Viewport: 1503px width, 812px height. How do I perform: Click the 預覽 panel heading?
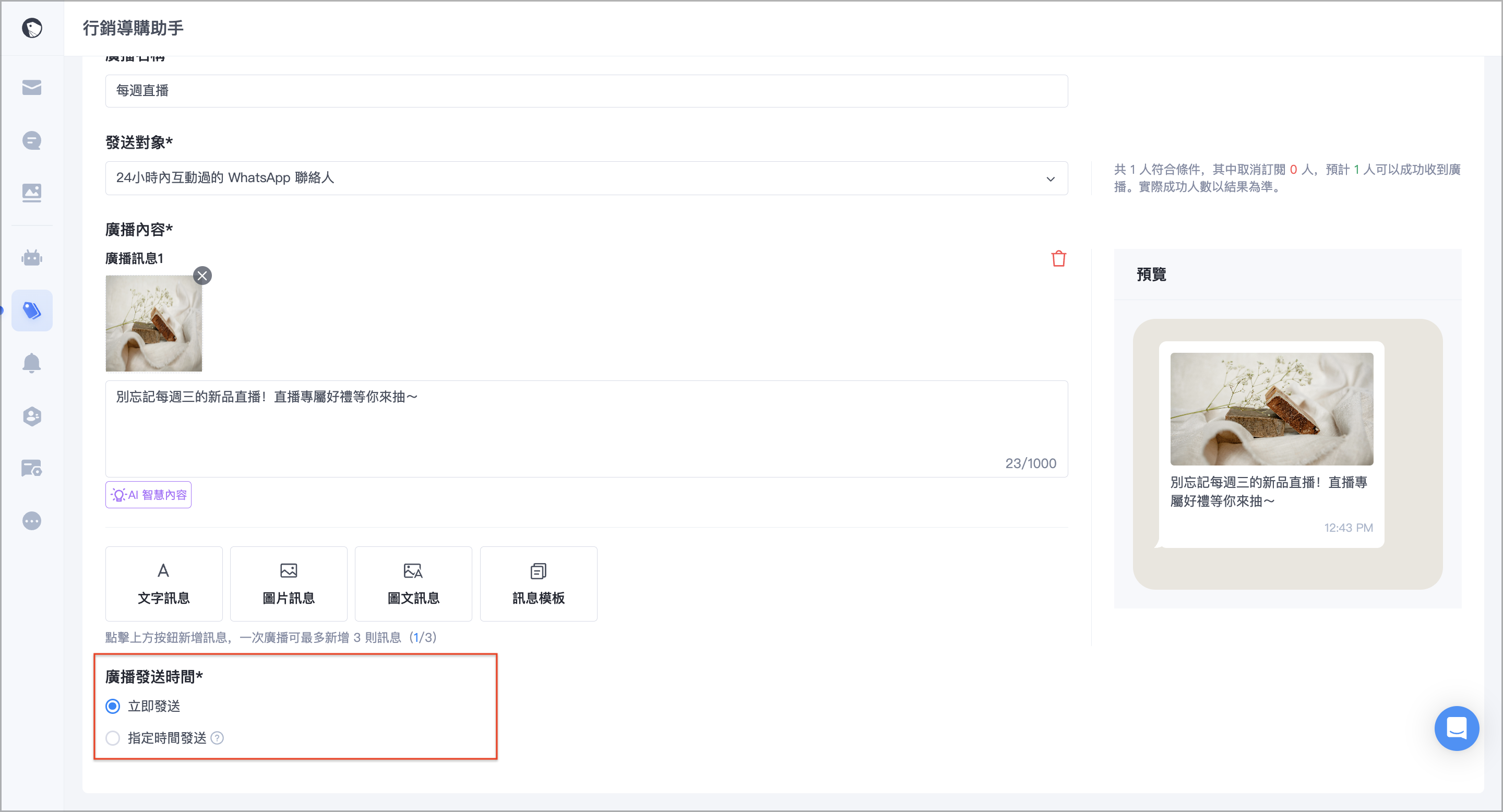click(x=1151, y=274)
